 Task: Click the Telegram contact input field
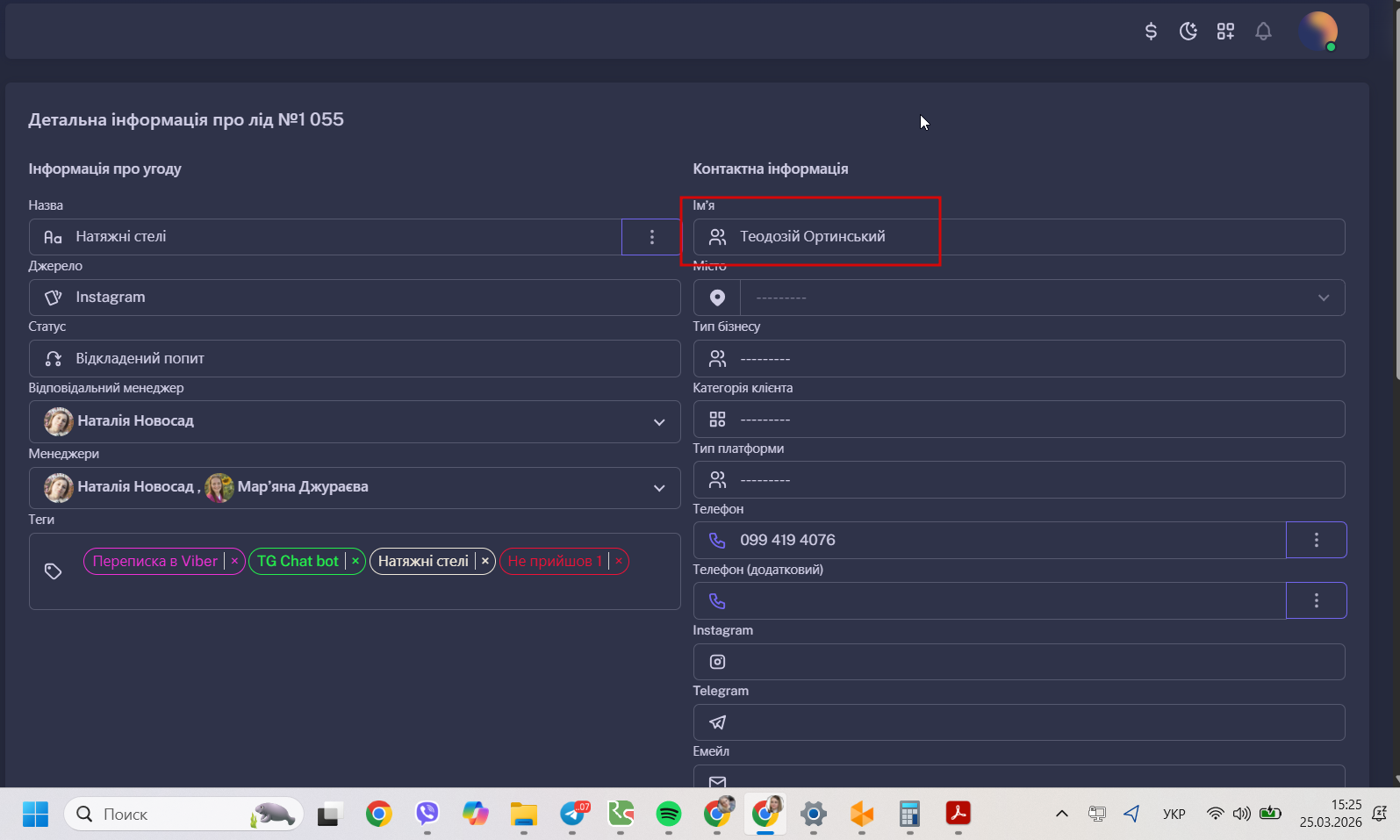pos(1019,722)
